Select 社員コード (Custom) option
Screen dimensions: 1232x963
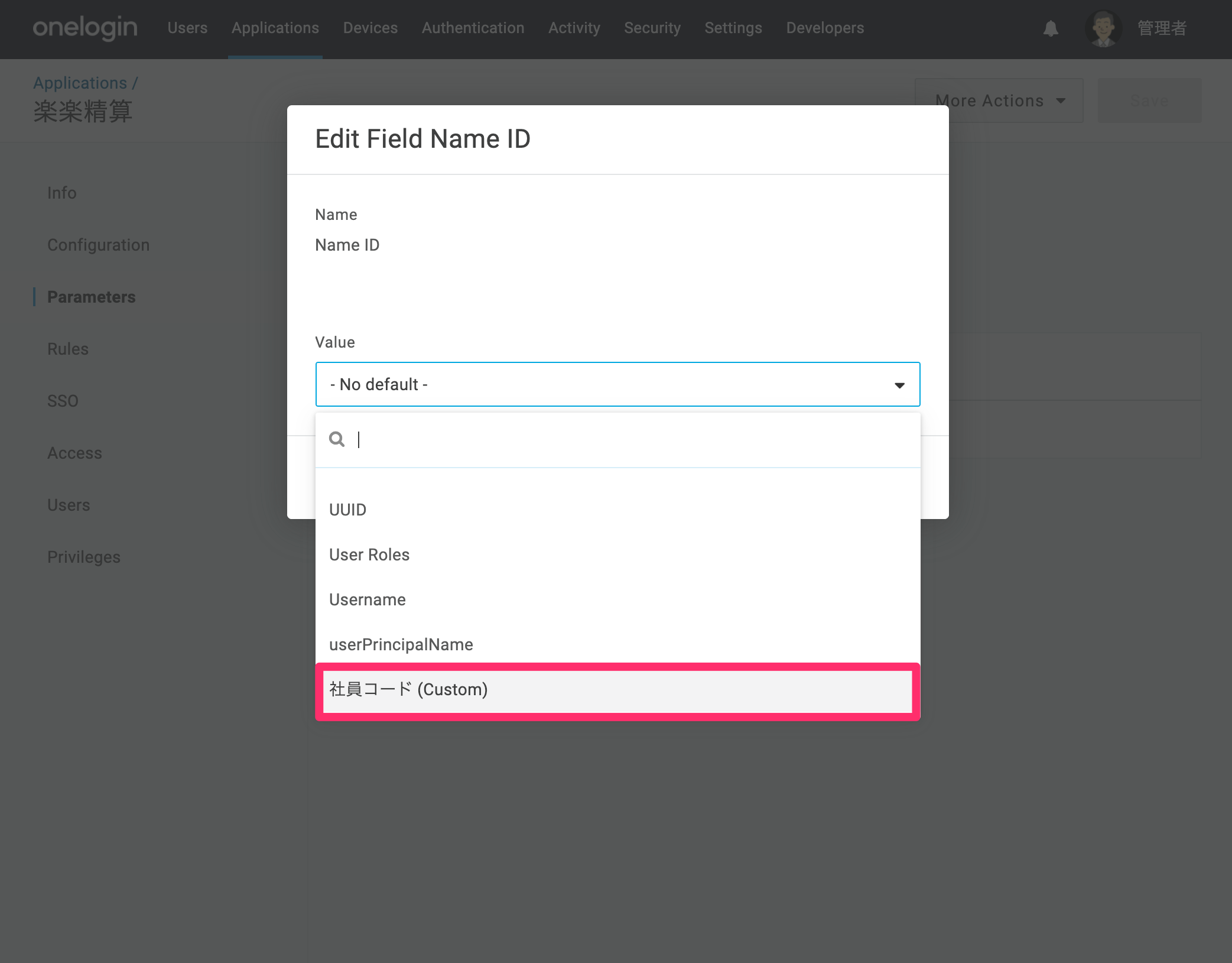click(617, 690)
